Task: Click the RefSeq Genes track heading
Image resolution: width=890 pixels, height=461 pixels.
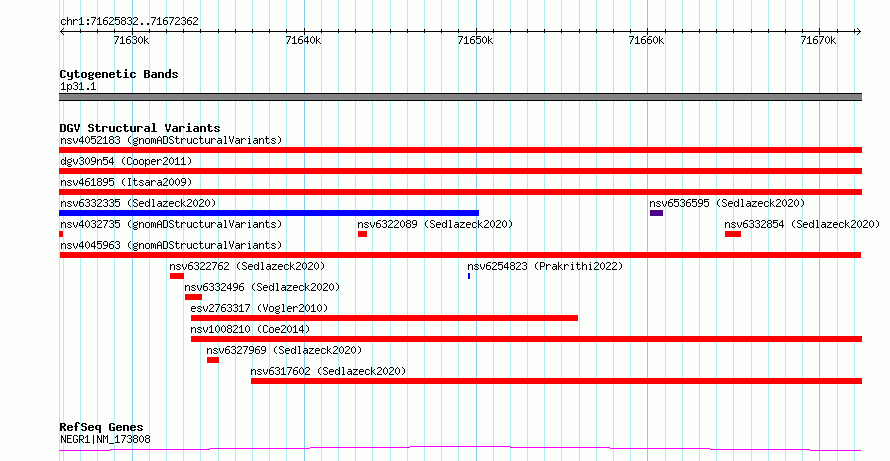Action: coord(101,427)
